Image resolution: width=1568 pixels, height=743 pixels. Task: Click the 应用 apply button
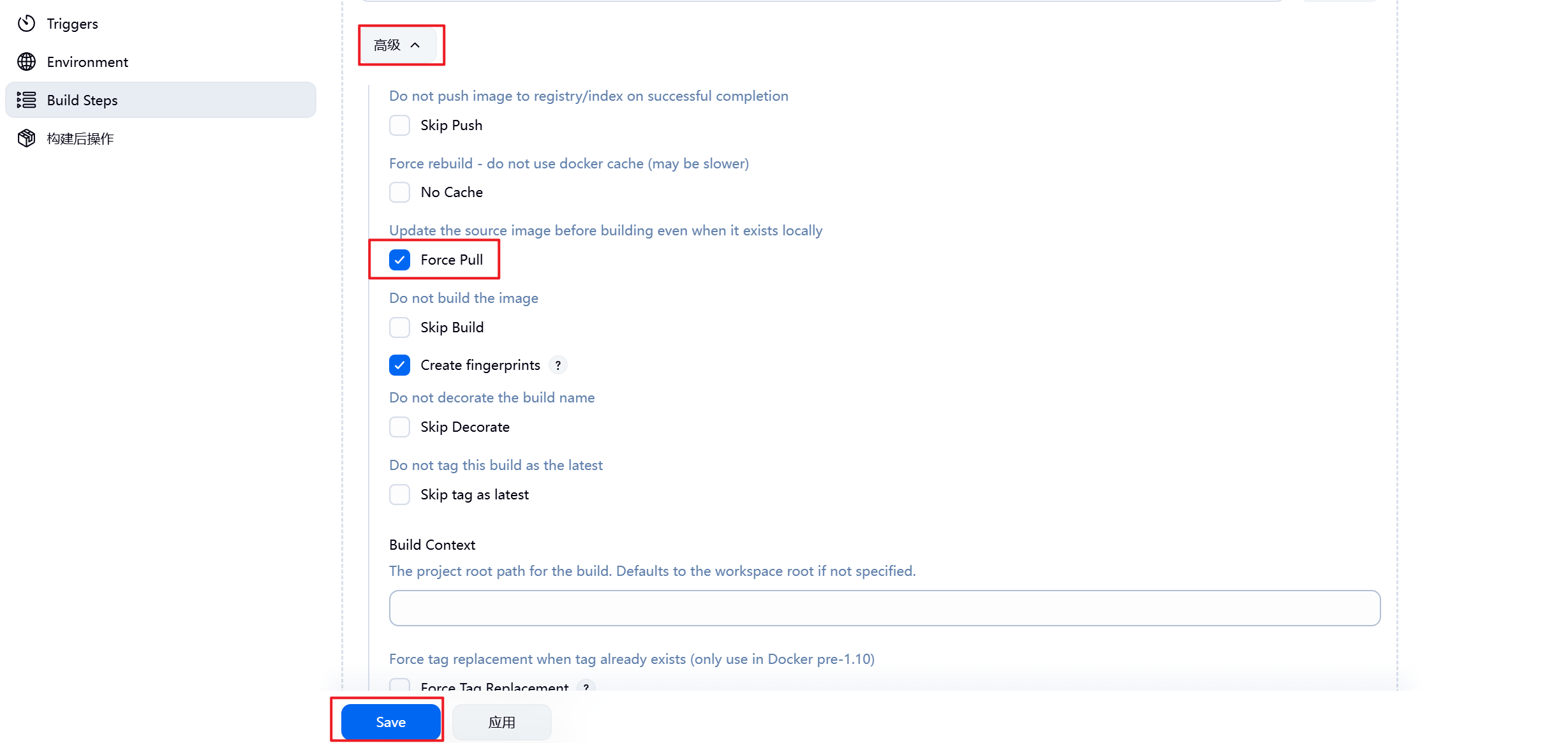click(x=501, y=723)
